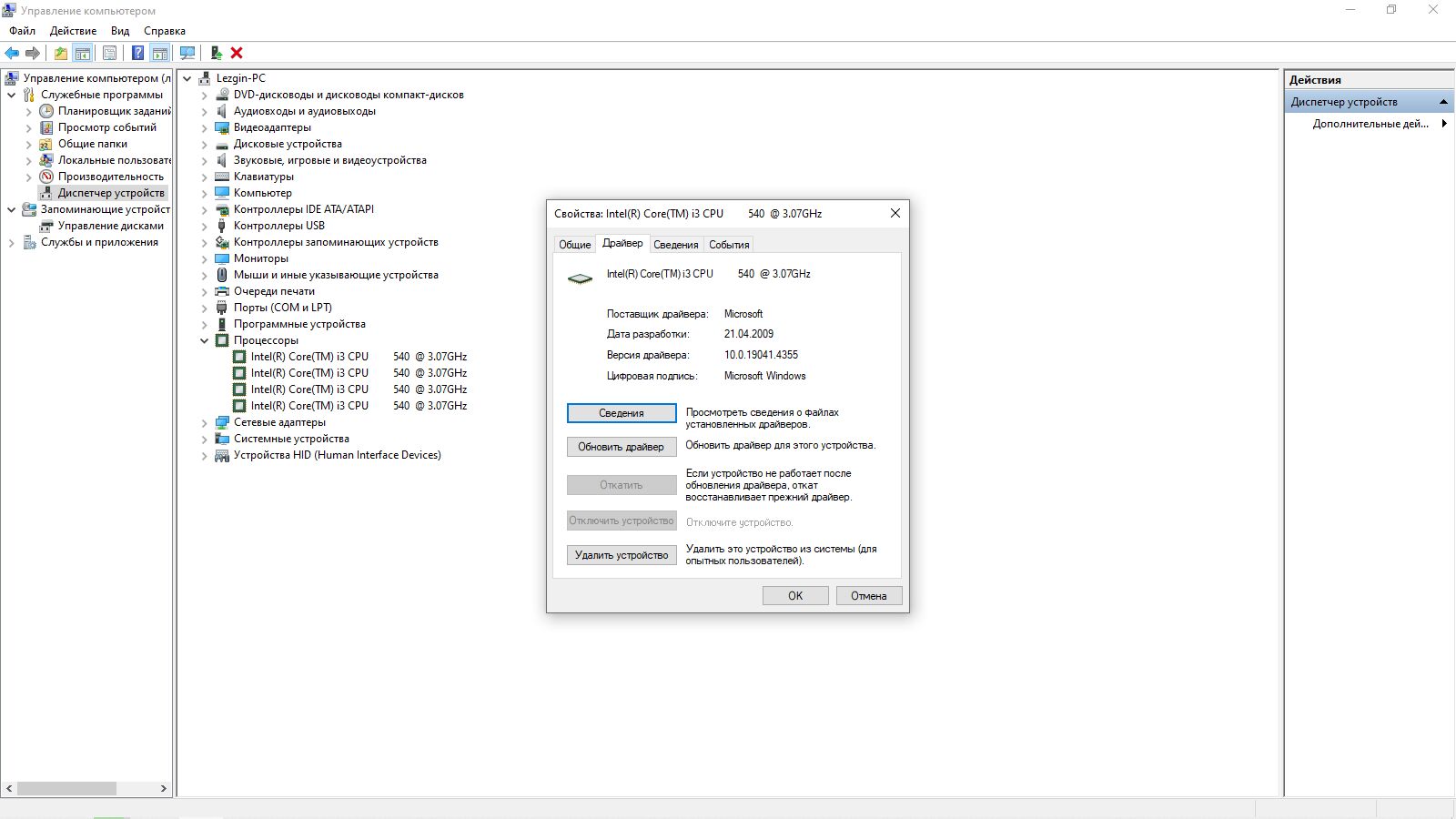Toggle Show/Hide Console Tree toolbar icon
Screen dimensions: 1456x819
click(83, 53)
